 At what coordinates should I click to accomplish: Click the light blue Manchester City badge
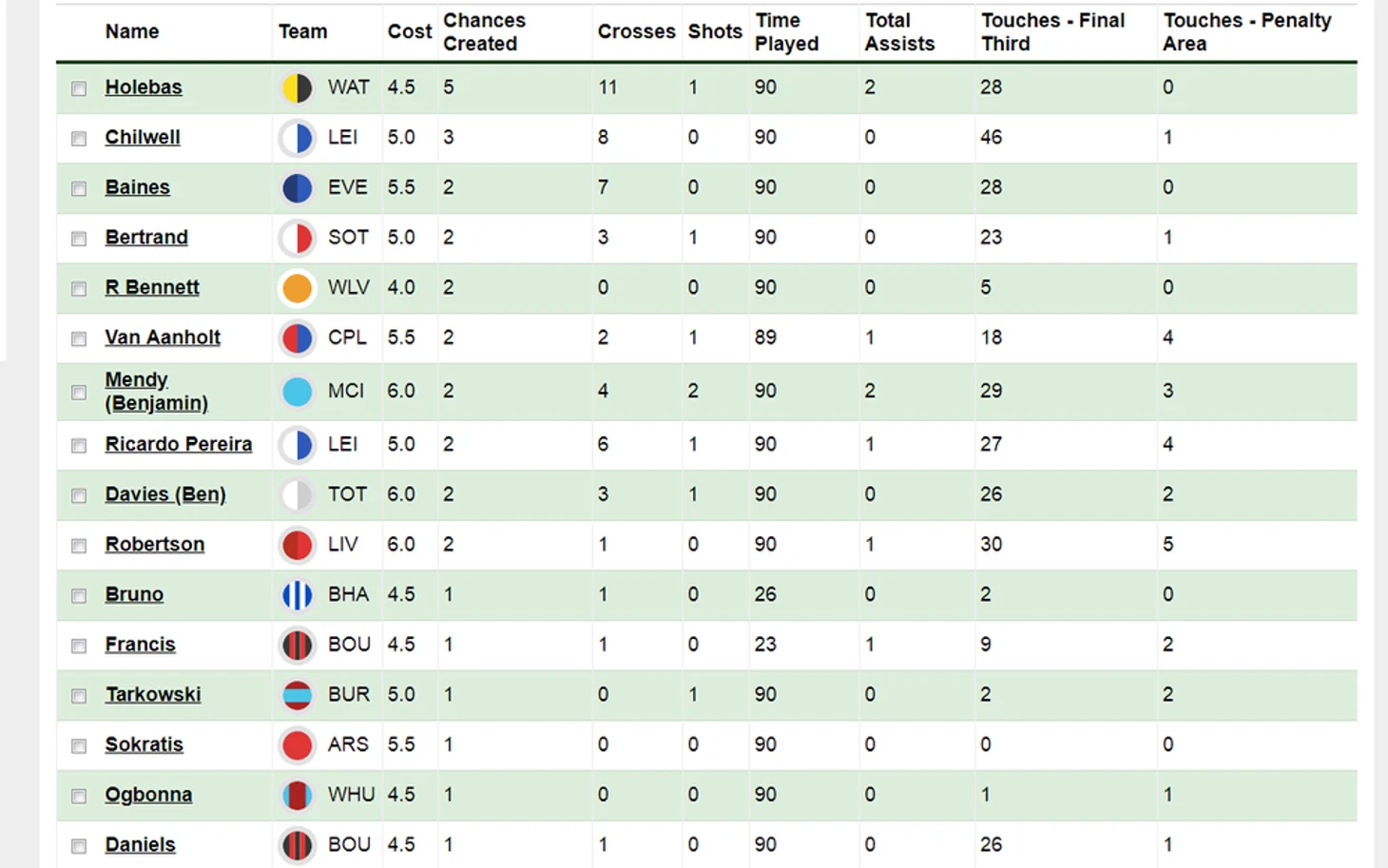point(298,392)
